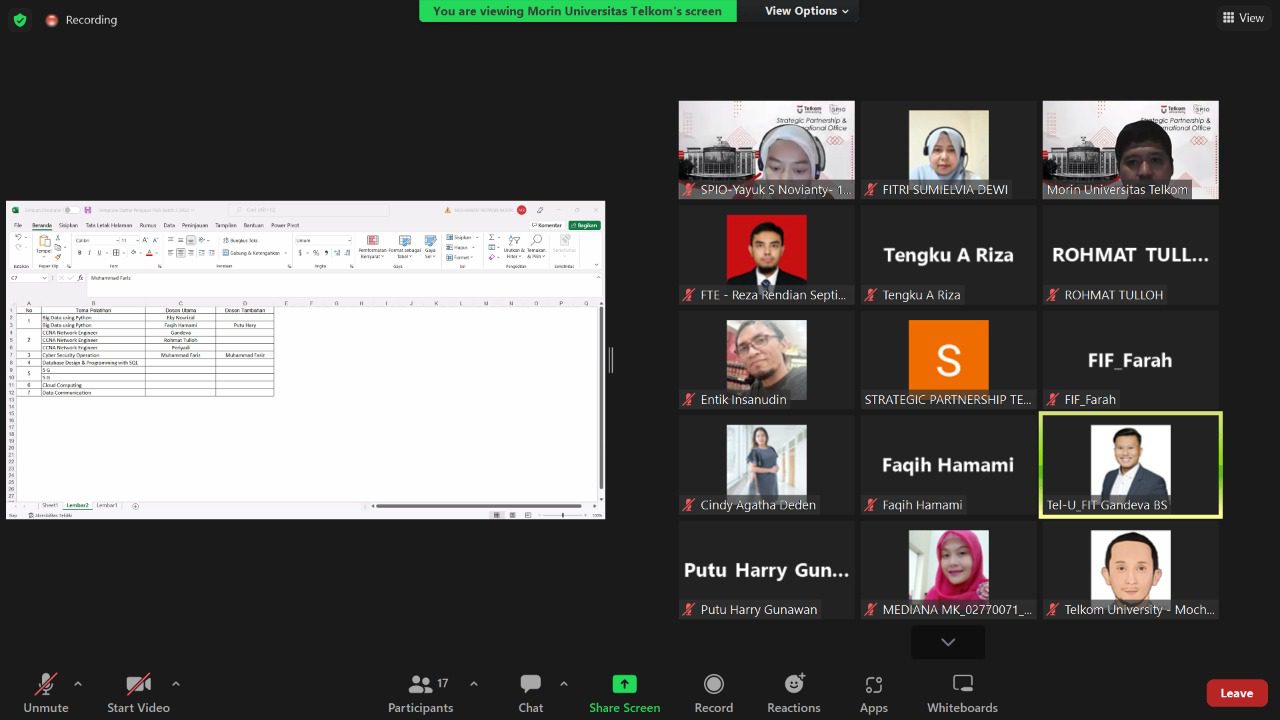Expand the View Options dropdown
This screenshot has width=1280, height=720.
coord(806,11)
